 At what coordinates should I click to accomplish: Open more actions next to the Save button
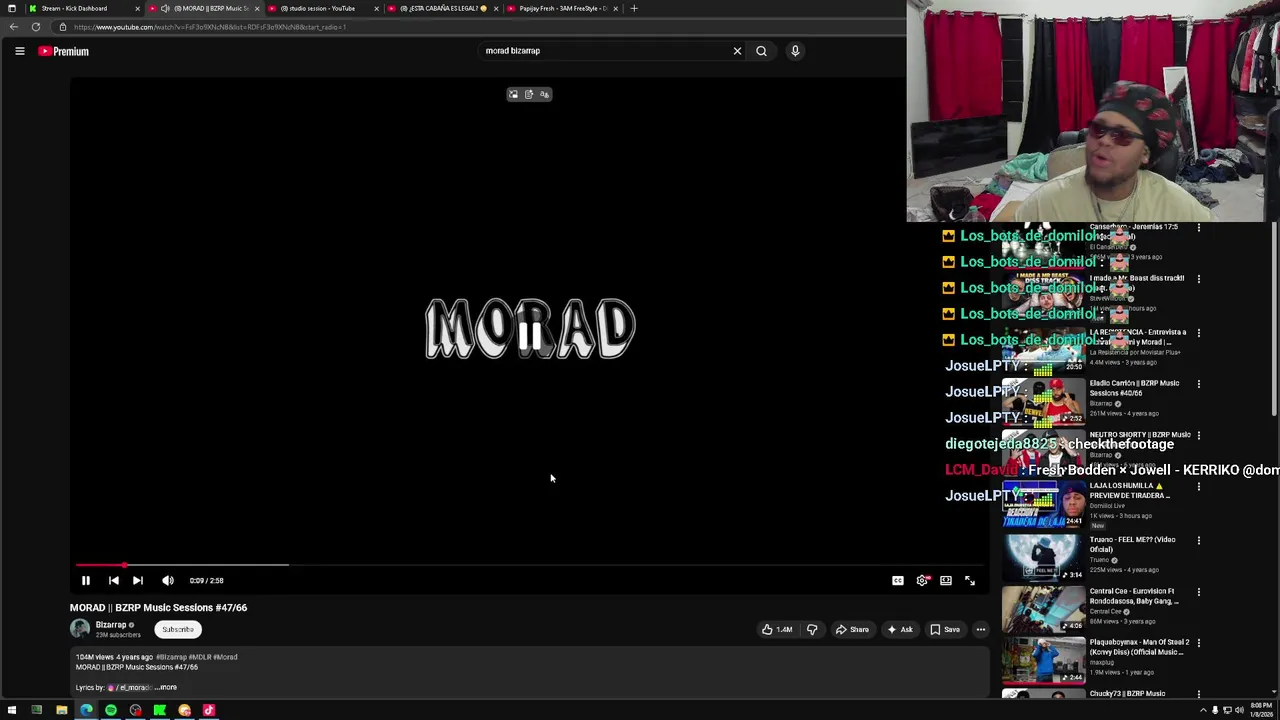pyautogui.click(x=981, y=629)
